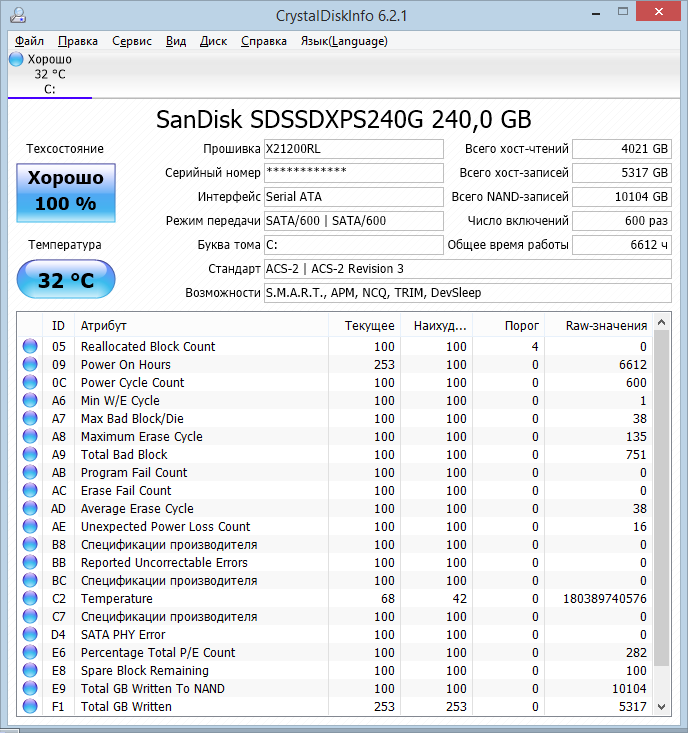Select the C: drive tab showing 32 °C
688x733 pixels.
tap(49, 75)
